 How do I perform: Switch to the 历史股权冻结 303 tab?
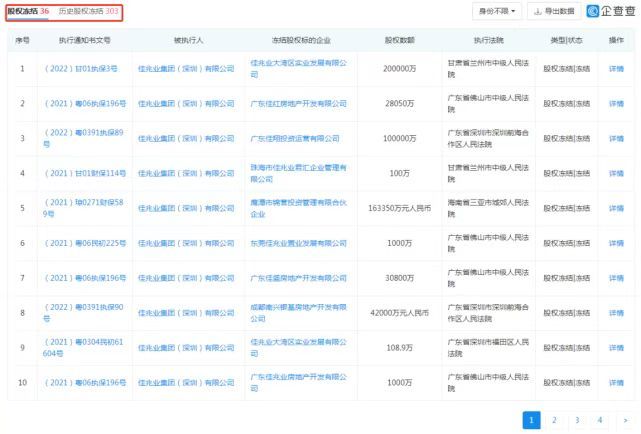[x=88, y=11]
